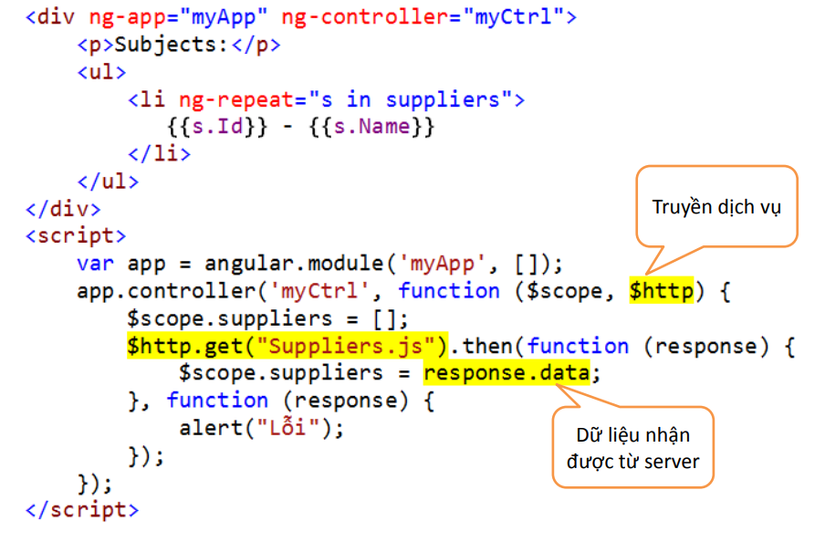825x541 pixels.
Task: Click the closing </div> tag
Action: 63,209
